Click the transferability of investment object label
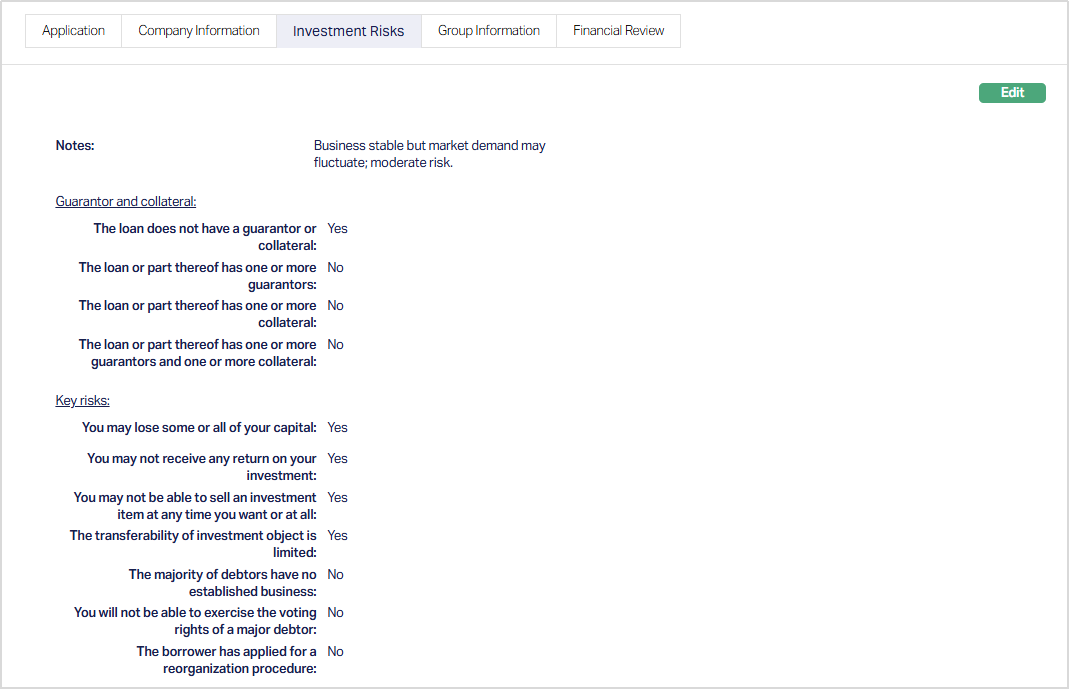This screenshot has width=1069, height=689. [193, 544]
